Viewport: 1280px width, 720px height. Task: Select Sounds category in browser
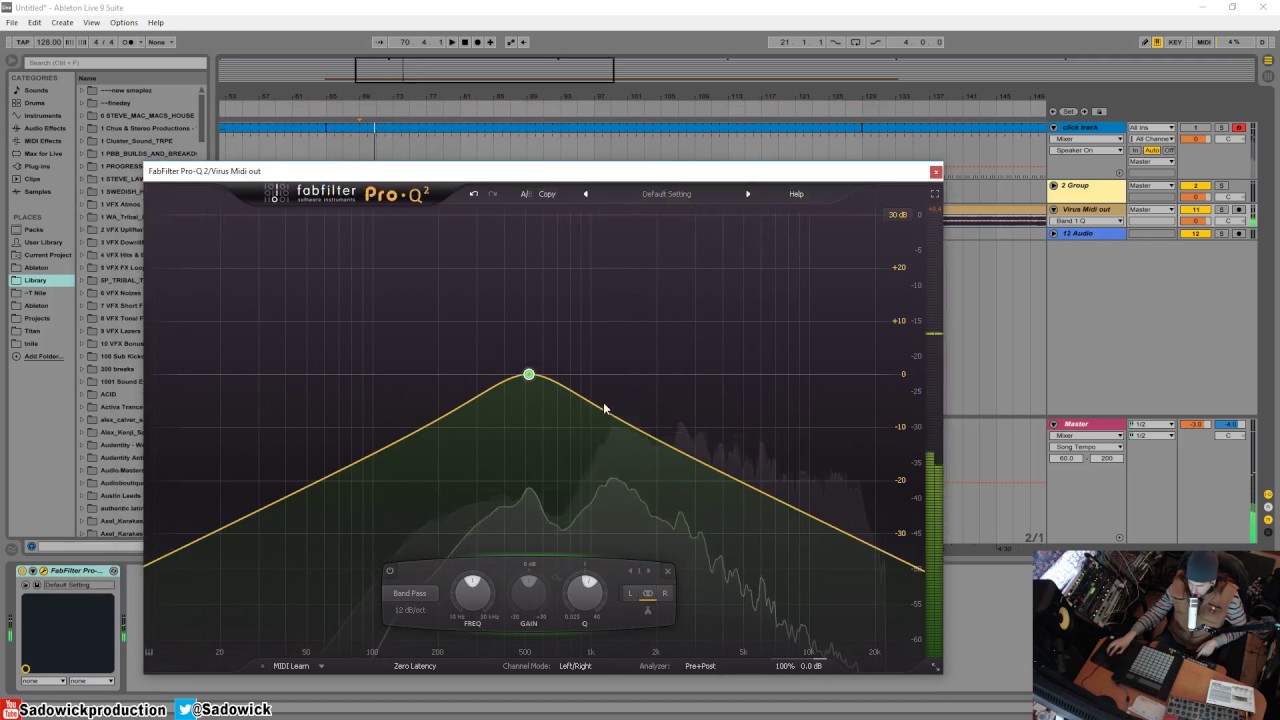[36, 90]
